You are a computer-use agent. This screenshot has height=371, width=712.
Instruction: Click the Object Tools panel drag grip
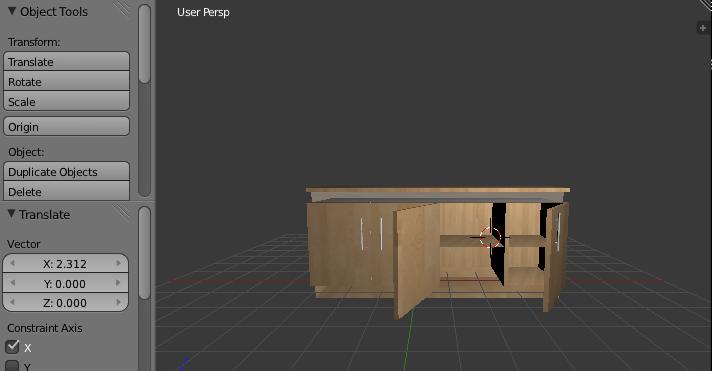click(121, 8)
